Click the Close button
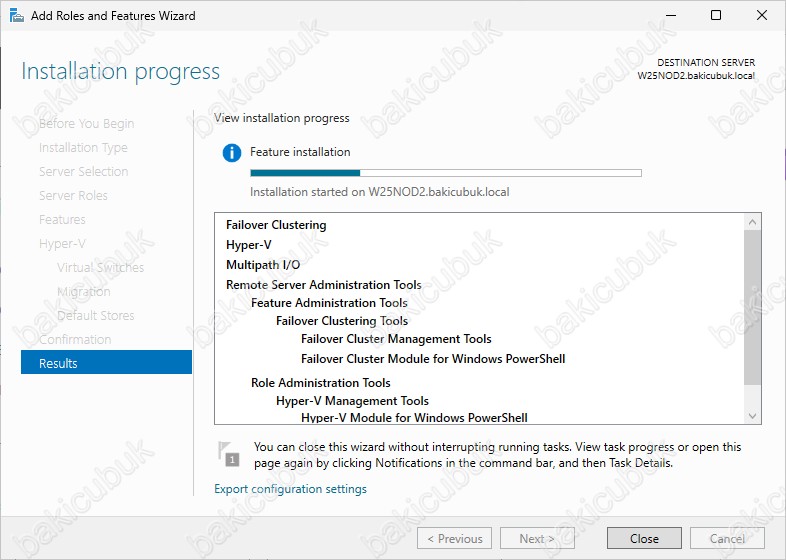 (x=644, y=538)
